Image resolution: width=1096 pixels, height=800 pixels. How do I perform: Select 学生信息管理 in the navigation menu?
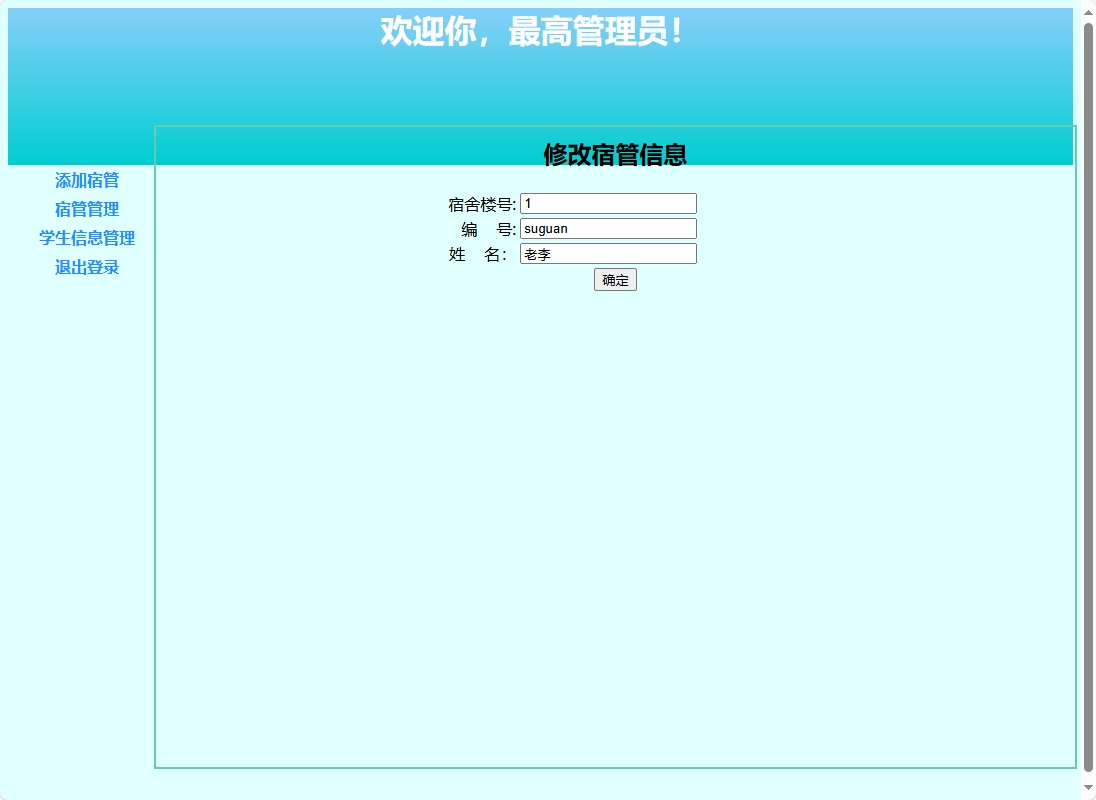[86, 239]
